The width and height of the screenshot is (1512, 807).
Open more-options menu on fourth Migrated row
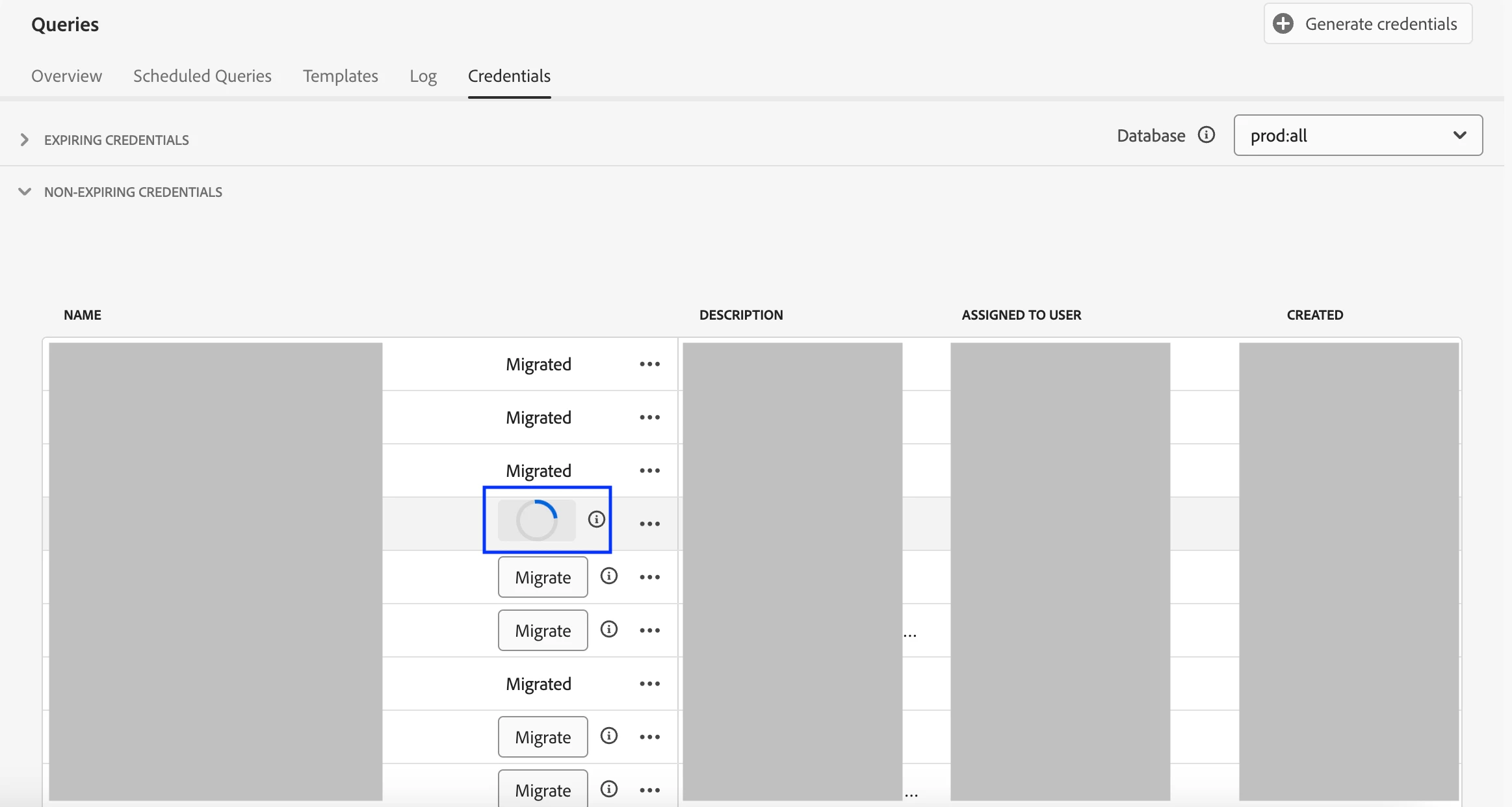pyautogui.click(x=649, y=684)
